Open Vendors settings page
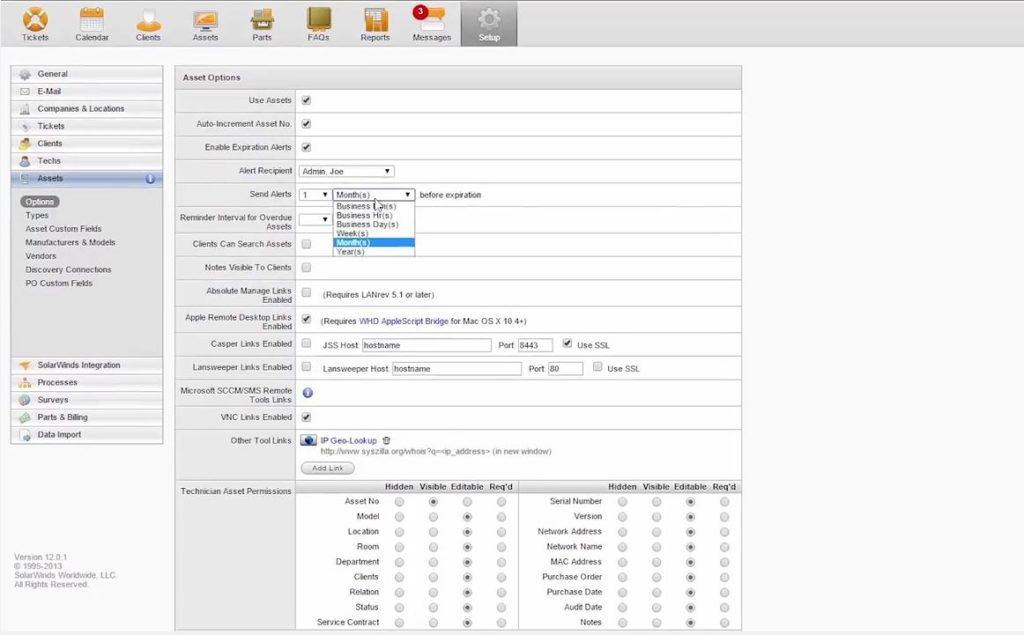Image resolution: width=1024 pixels, height=635 pixels. tap(41, 257)
